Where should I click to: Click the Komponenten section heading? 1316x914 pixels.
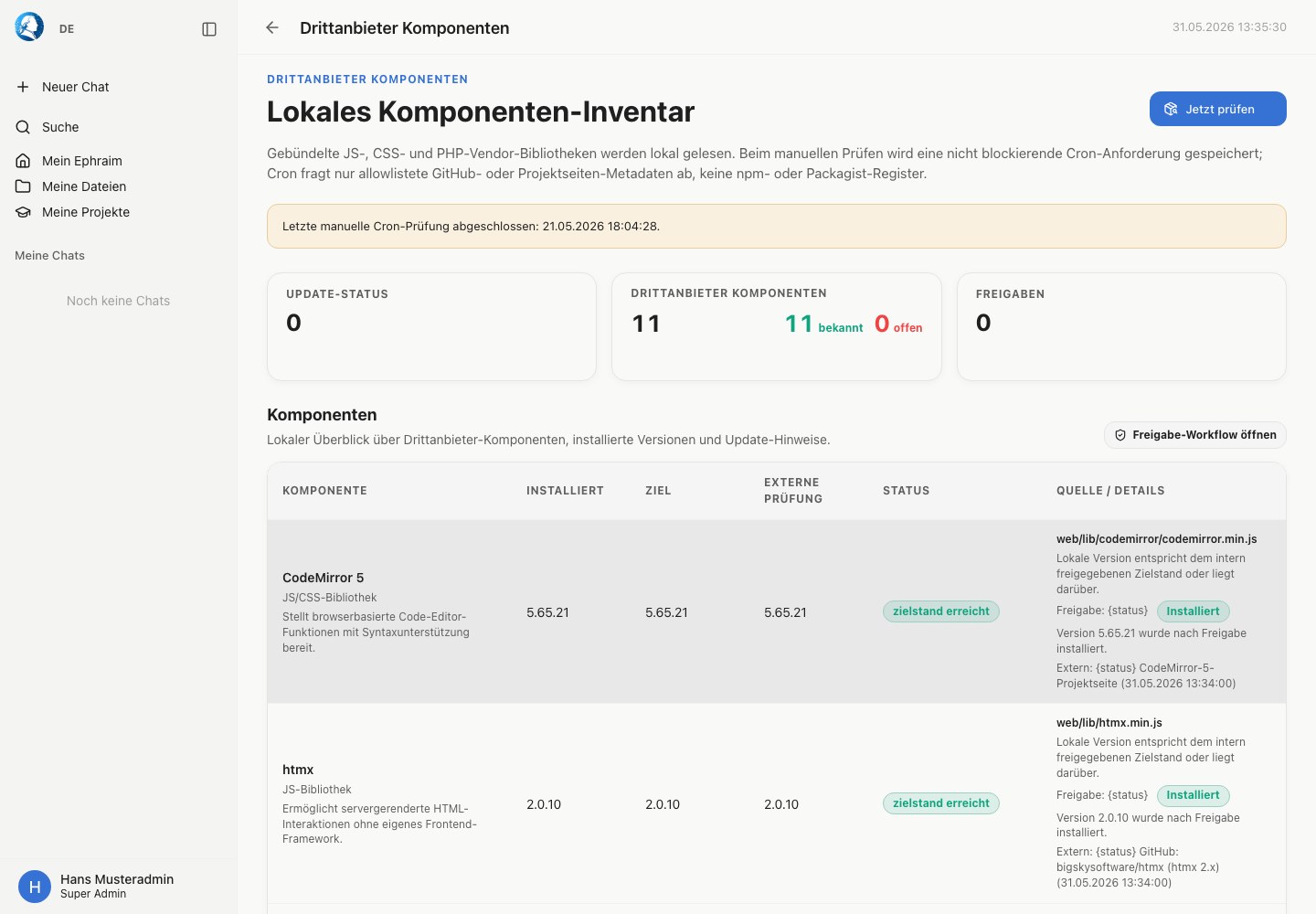(x=322, y=415)
